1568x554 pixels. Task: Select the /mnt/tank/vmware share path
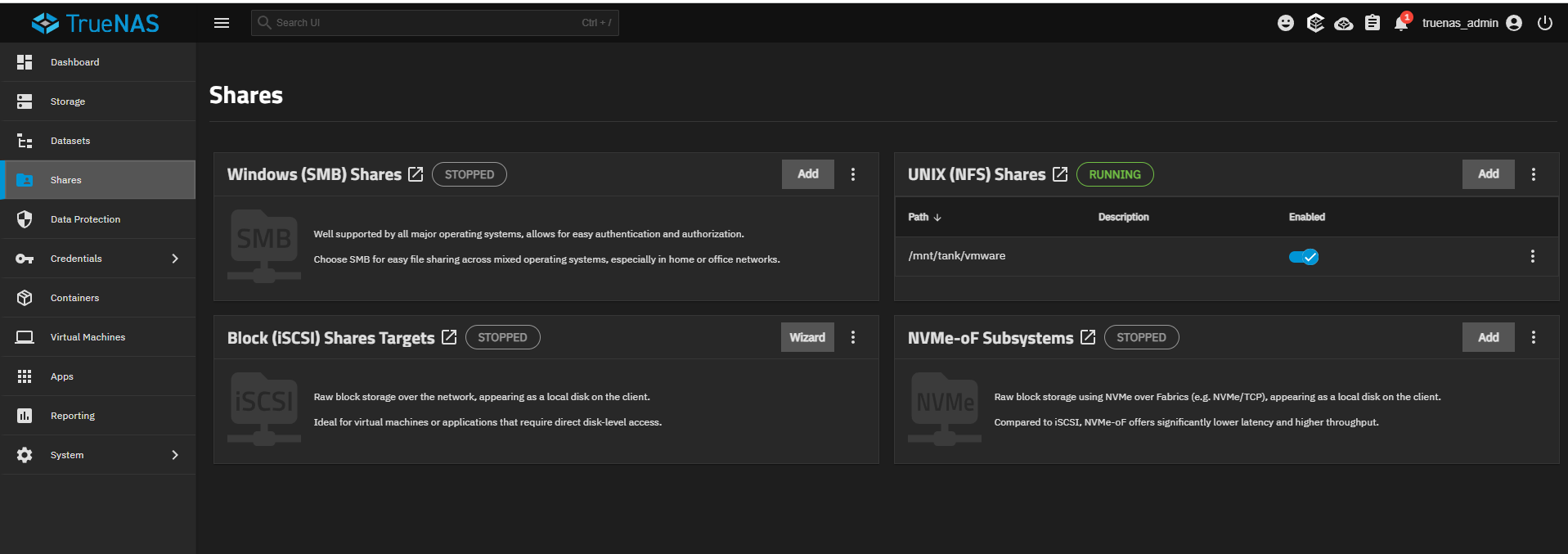tap(957, 256)
